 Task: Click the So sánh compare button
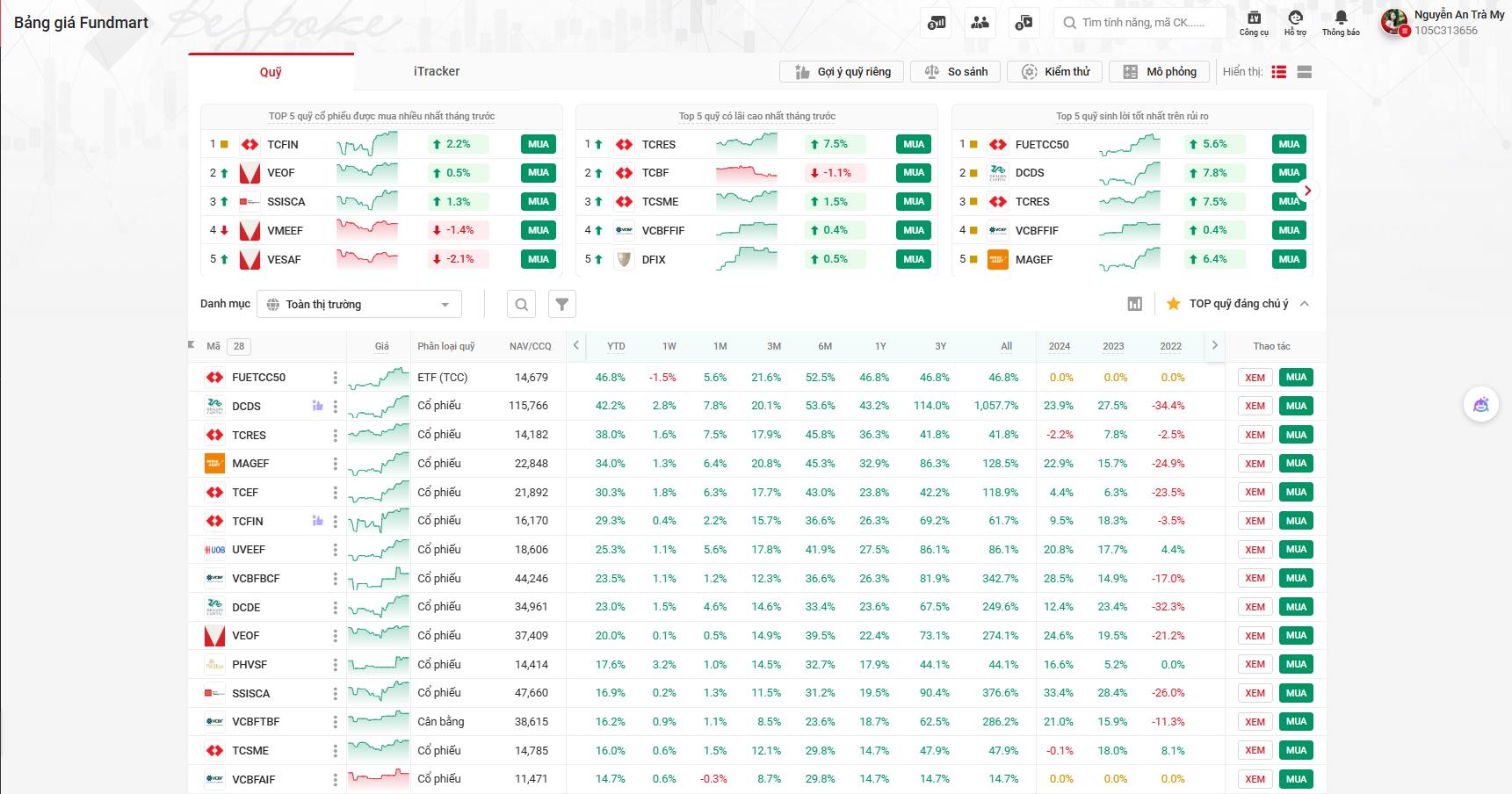click(x=956, y=72)
